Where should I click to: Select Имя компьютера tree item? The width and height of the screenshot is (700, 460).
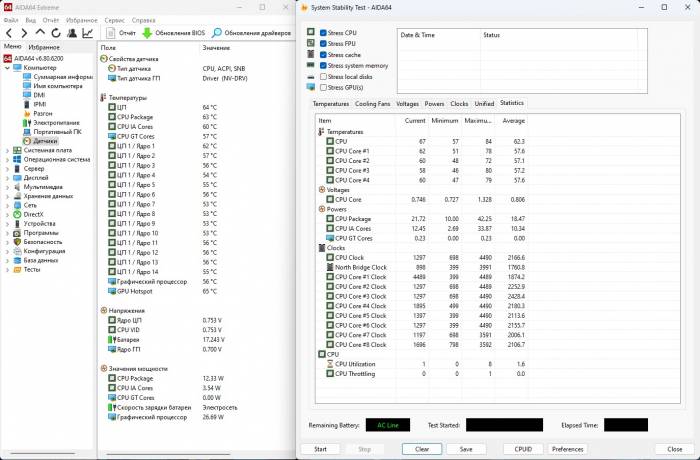pos(58,86)
